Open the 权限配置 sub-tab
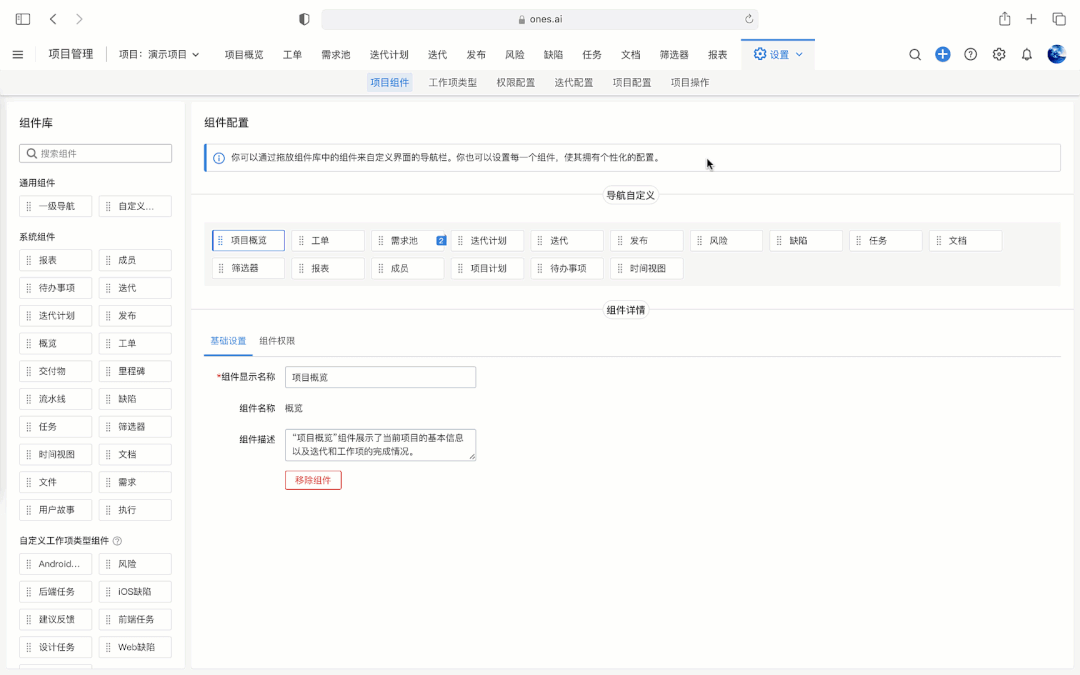This screenshot has height=675, width=1080. point(515,83)
